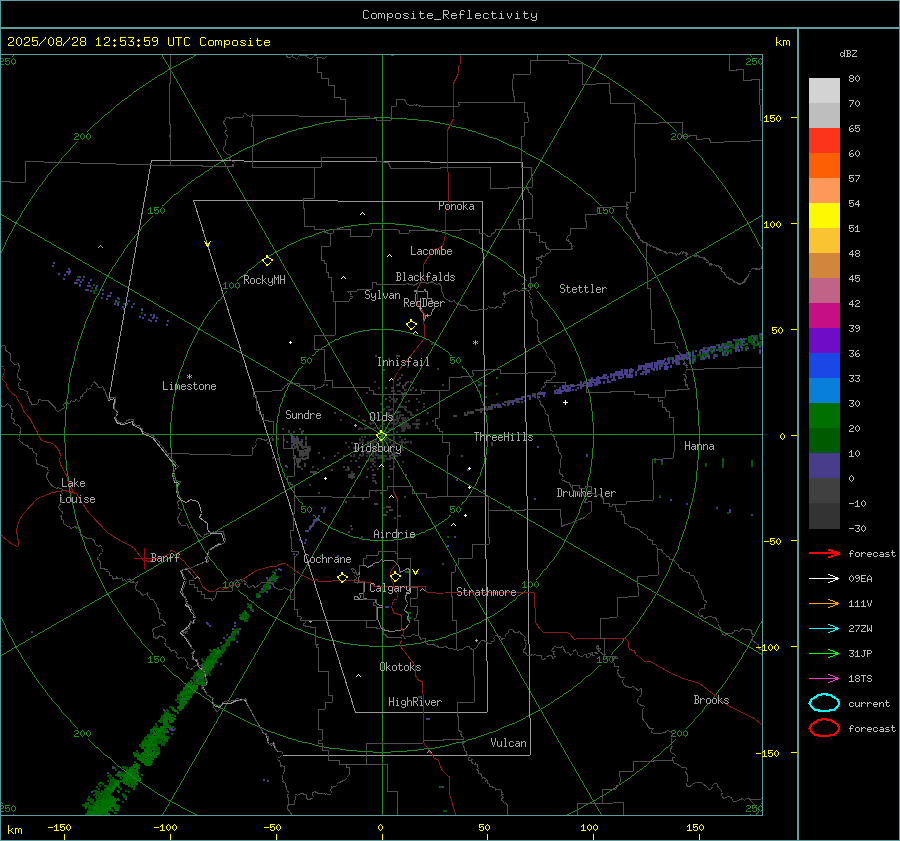
Task: Click the Sylvan label
Action: (x=382, y=295)
